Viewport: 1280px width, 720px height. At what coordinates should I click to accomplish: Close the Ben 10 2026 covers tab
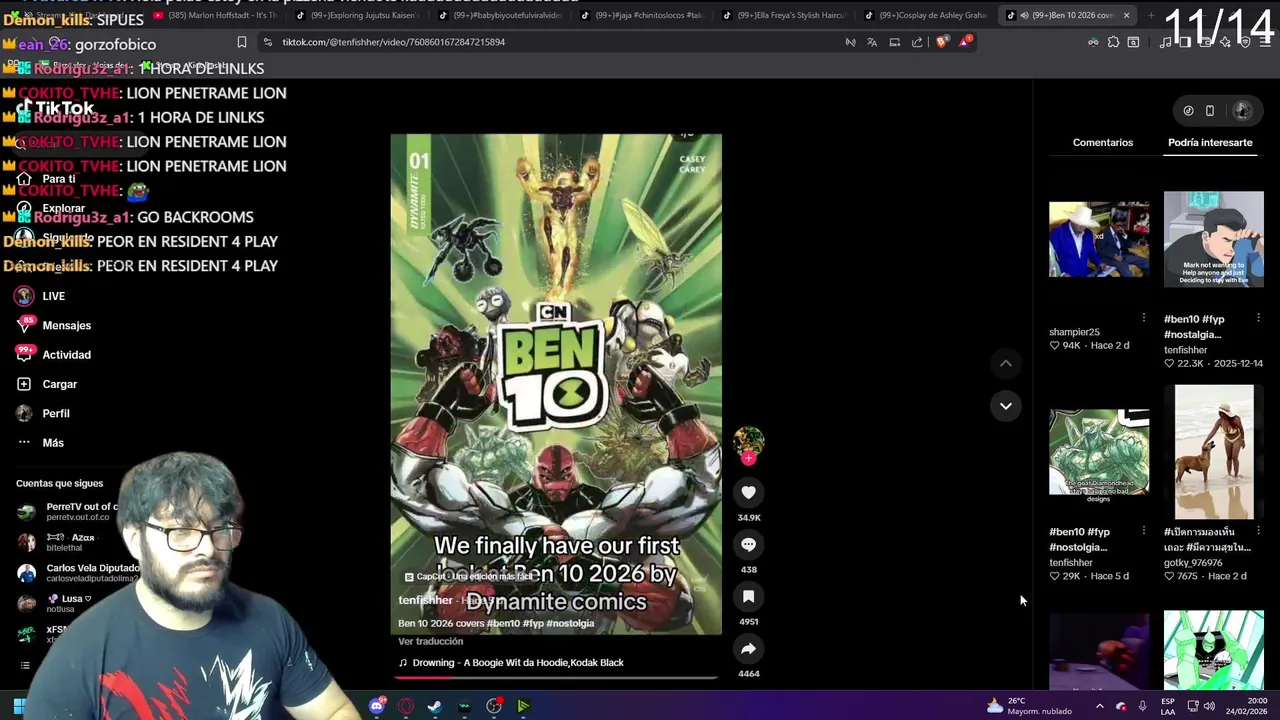pyautogui.click(x=1126, y=15)
